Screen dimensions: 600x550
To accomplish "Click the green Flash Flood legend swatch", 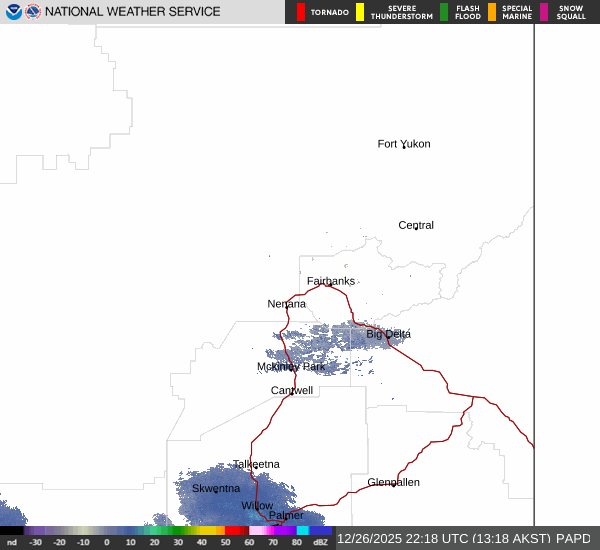I will pyautogui.click(x=444, y=12).
